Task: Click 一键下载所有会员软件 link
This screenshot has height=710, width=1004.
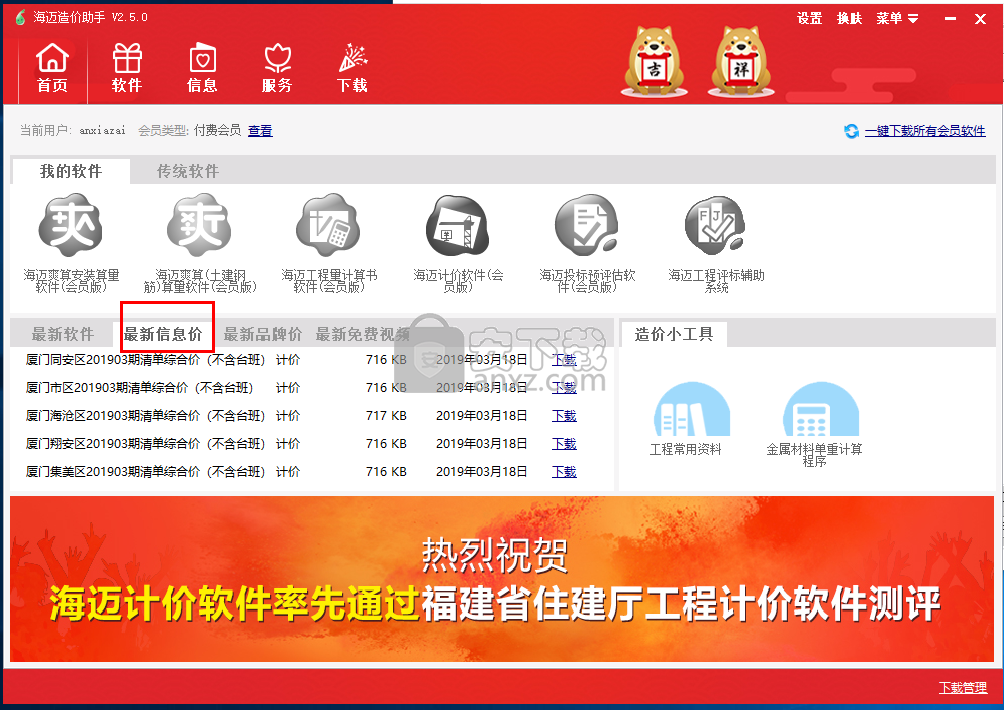Action: coord(925,131)
